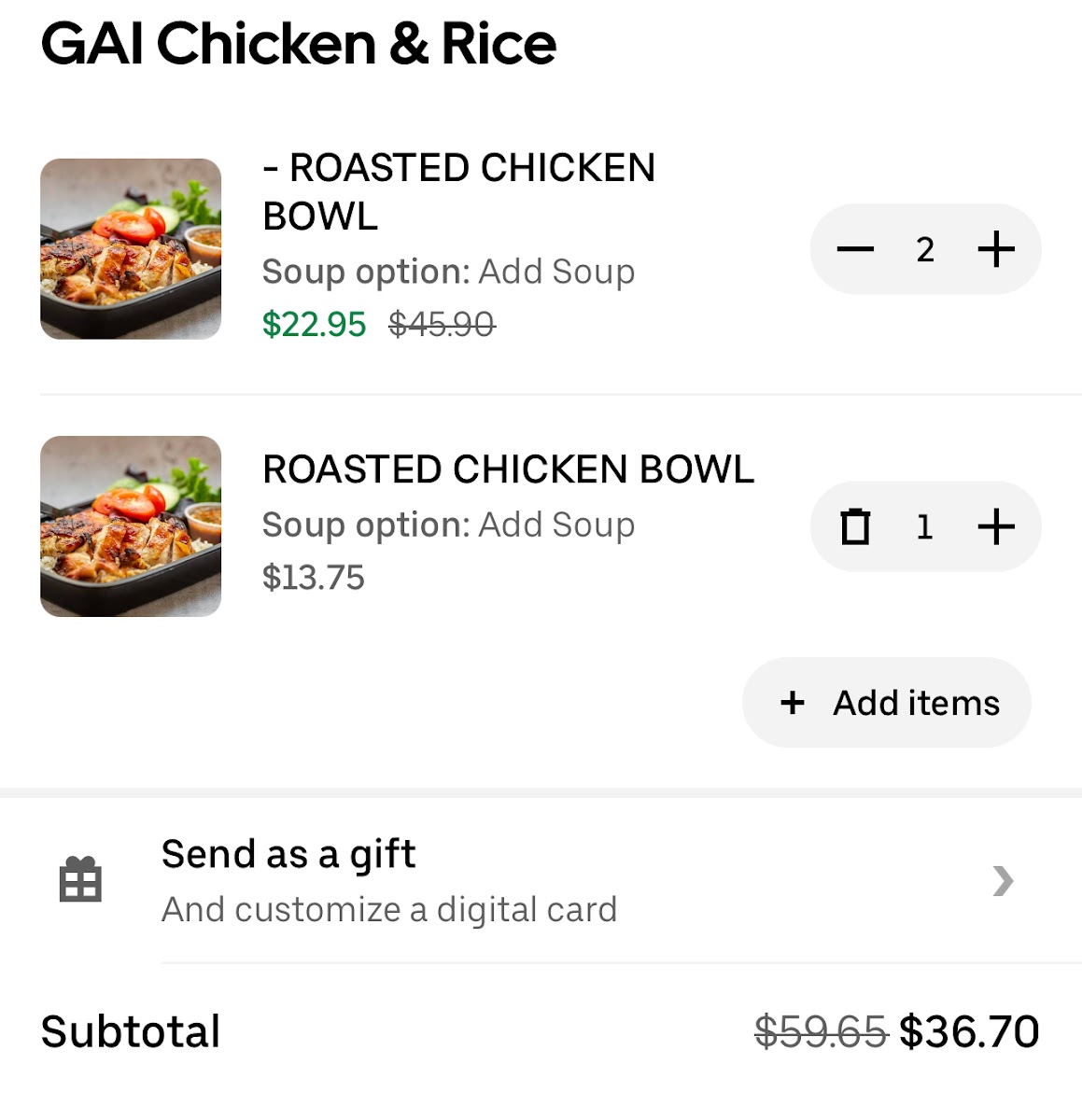The height and width of the screenshot is (1120, 1082).
Task: Increase quantity of the $13.75 bowl
Action: pos(996,526)
